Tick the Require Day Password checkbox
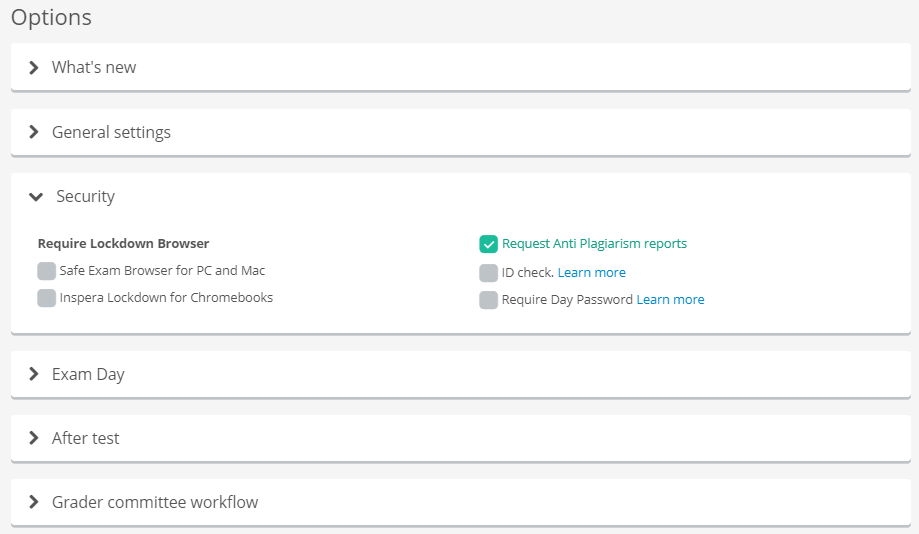Viewport: 919px width, 534px height. tap(488, 300)
